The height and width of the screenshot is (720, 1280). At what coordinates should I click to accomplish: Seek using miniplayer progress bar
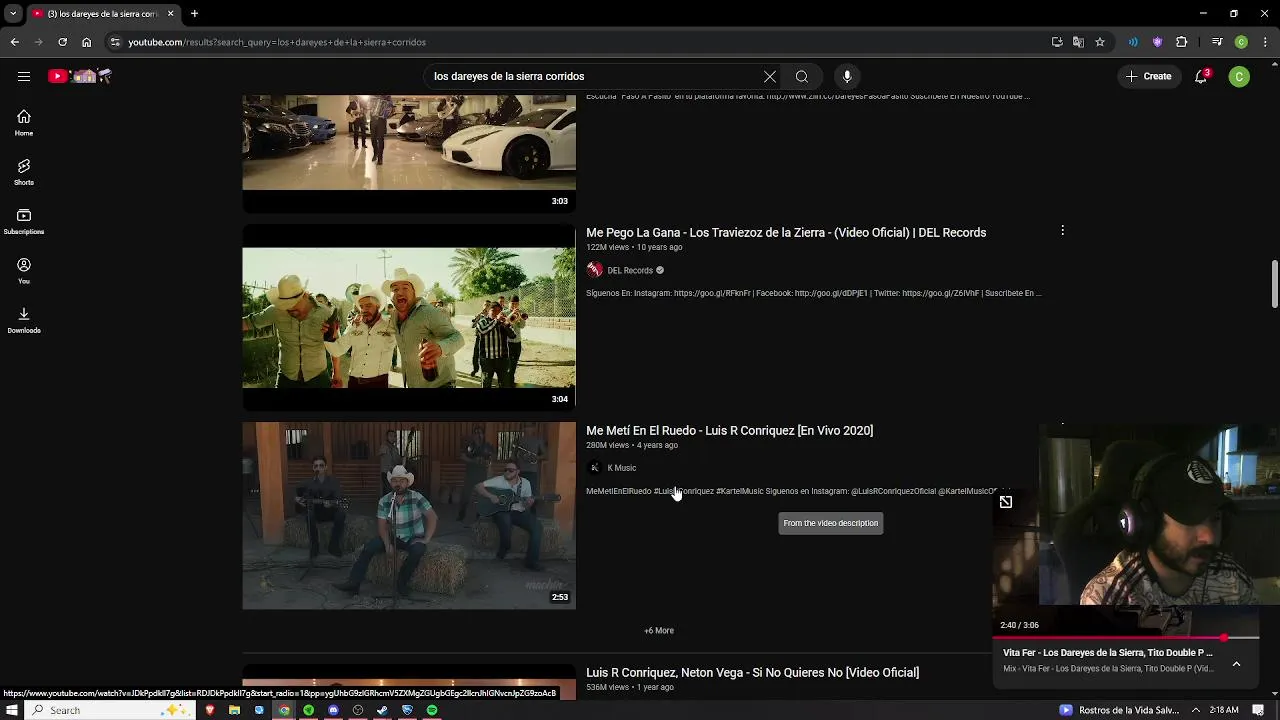point(1125,637)
